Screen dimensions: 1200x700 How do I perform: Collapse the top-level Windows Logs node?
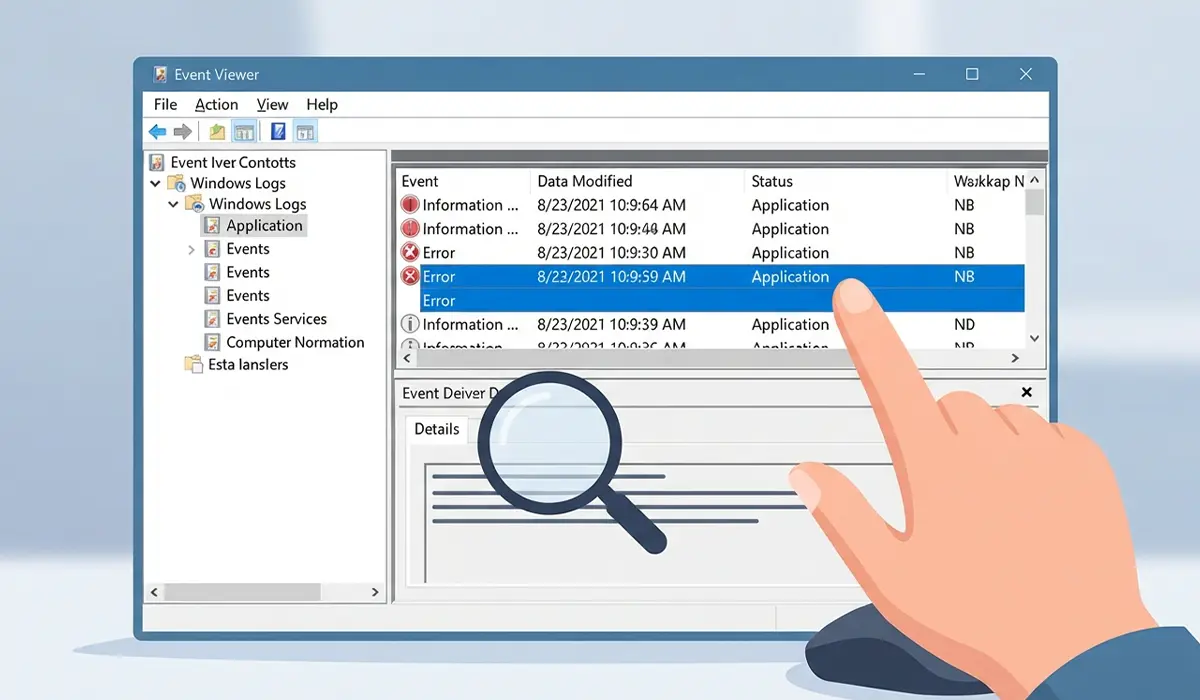[155, 183]
